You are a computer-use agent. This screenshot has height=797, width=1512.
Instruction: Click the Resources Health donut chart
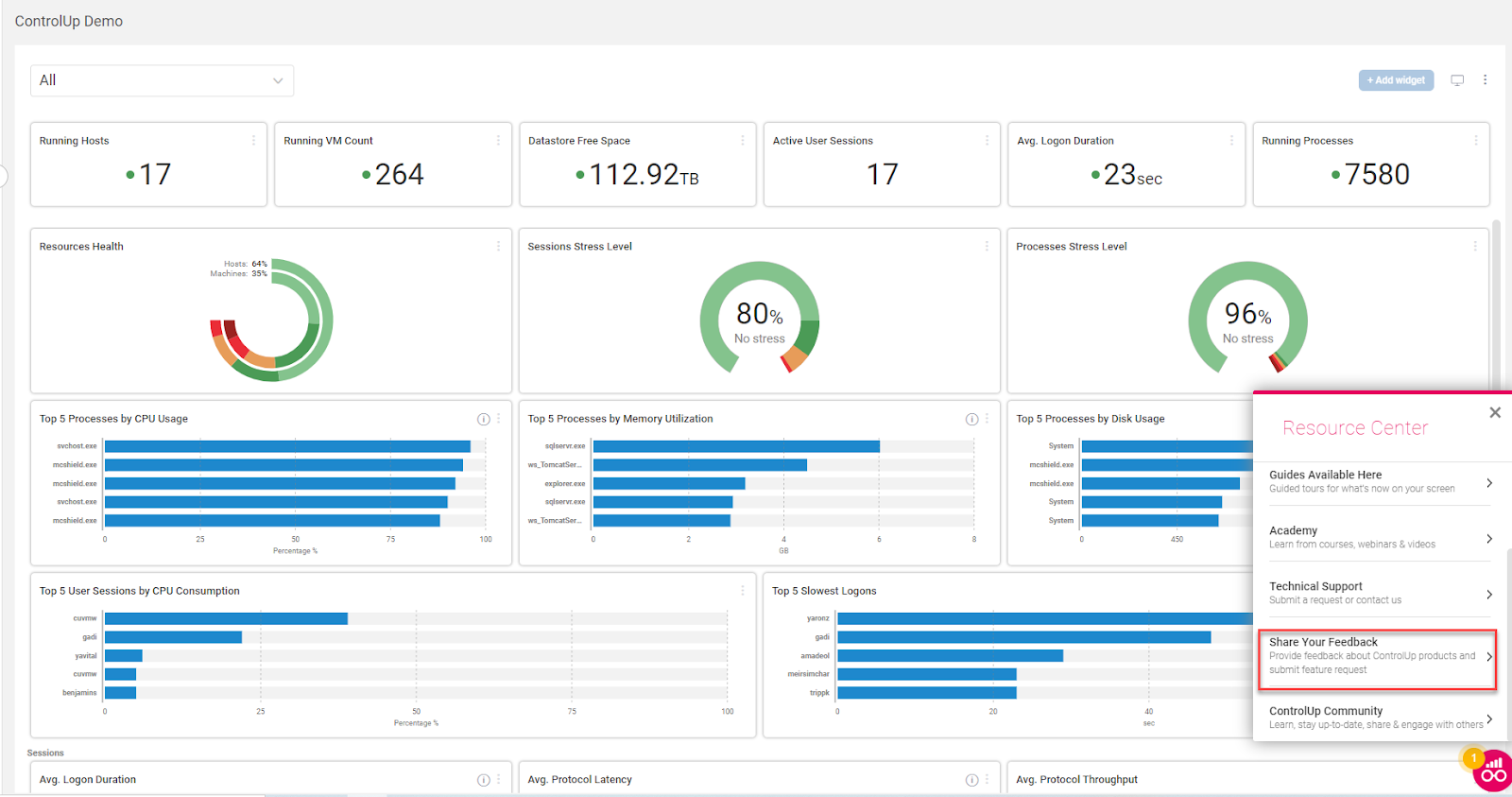point(272,321)
